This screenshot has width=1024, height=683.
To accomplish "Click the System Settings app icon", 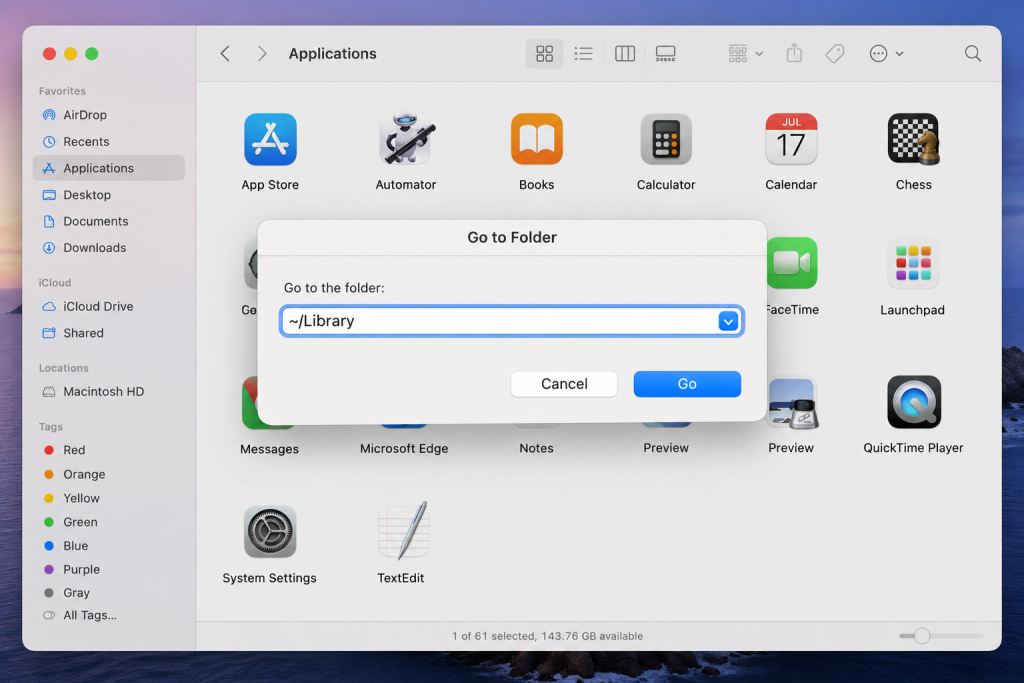I will (x=270, y=532).
